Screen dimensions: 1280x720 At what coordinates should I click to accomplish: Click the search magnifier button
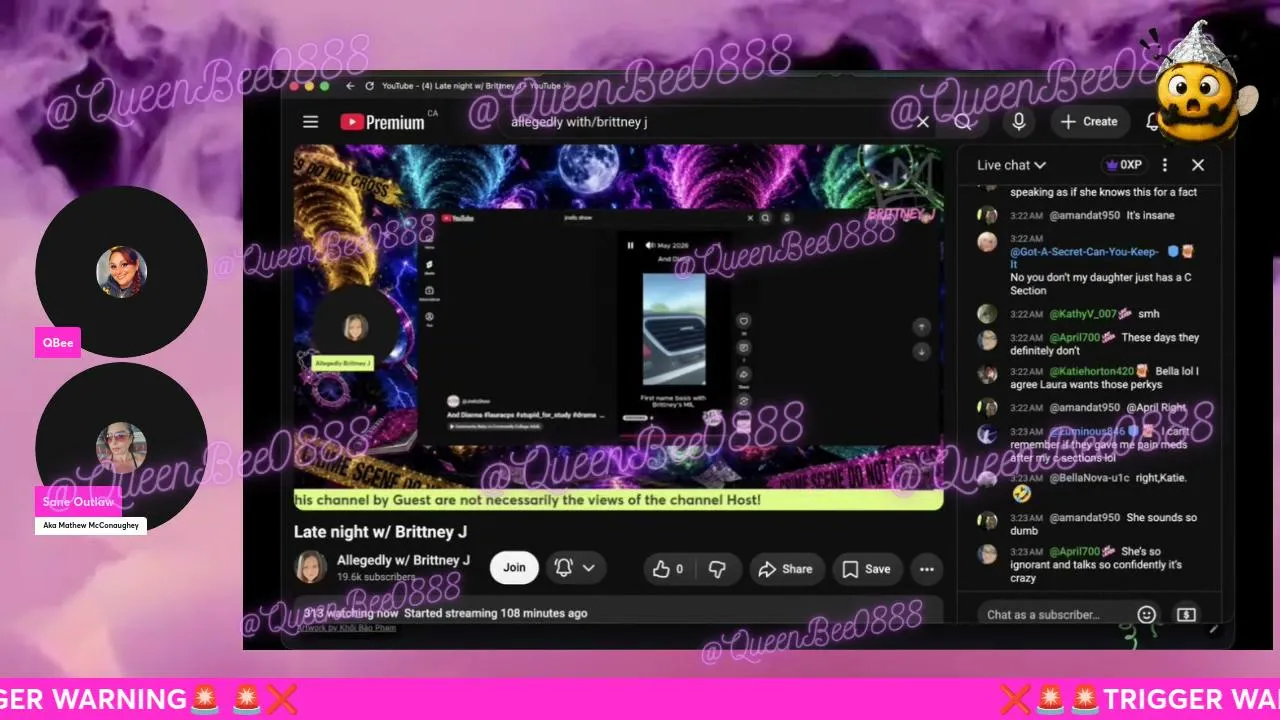point(962,122)
